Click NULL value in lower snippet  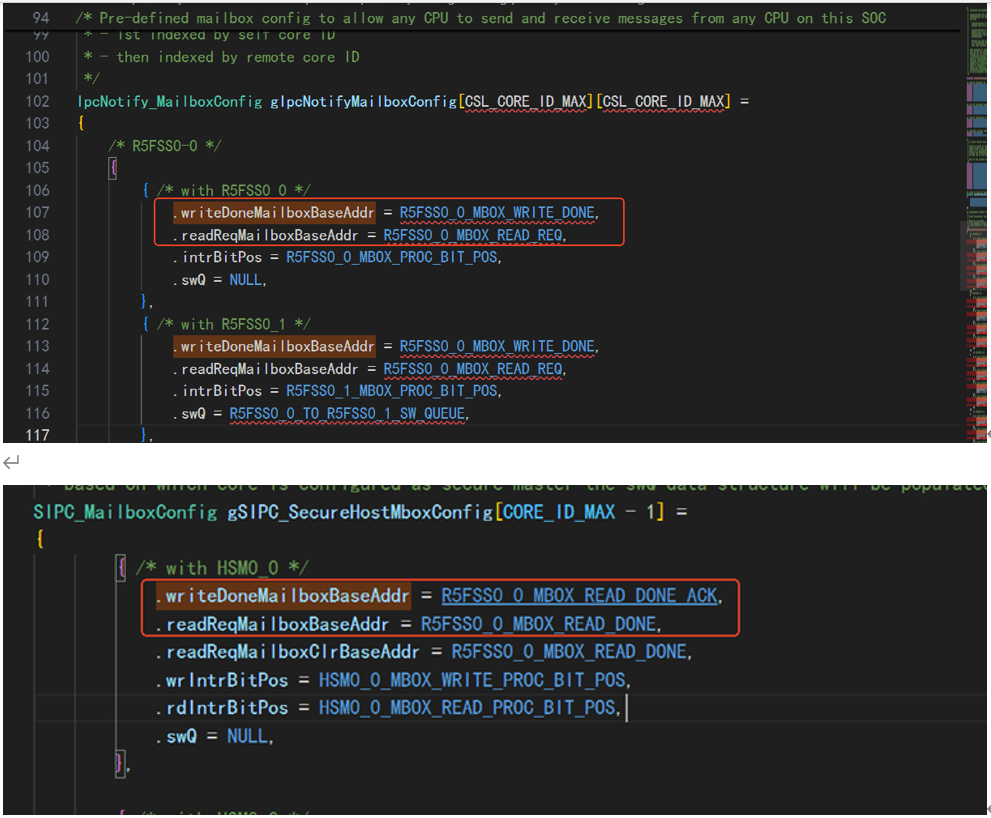(247, 736)
